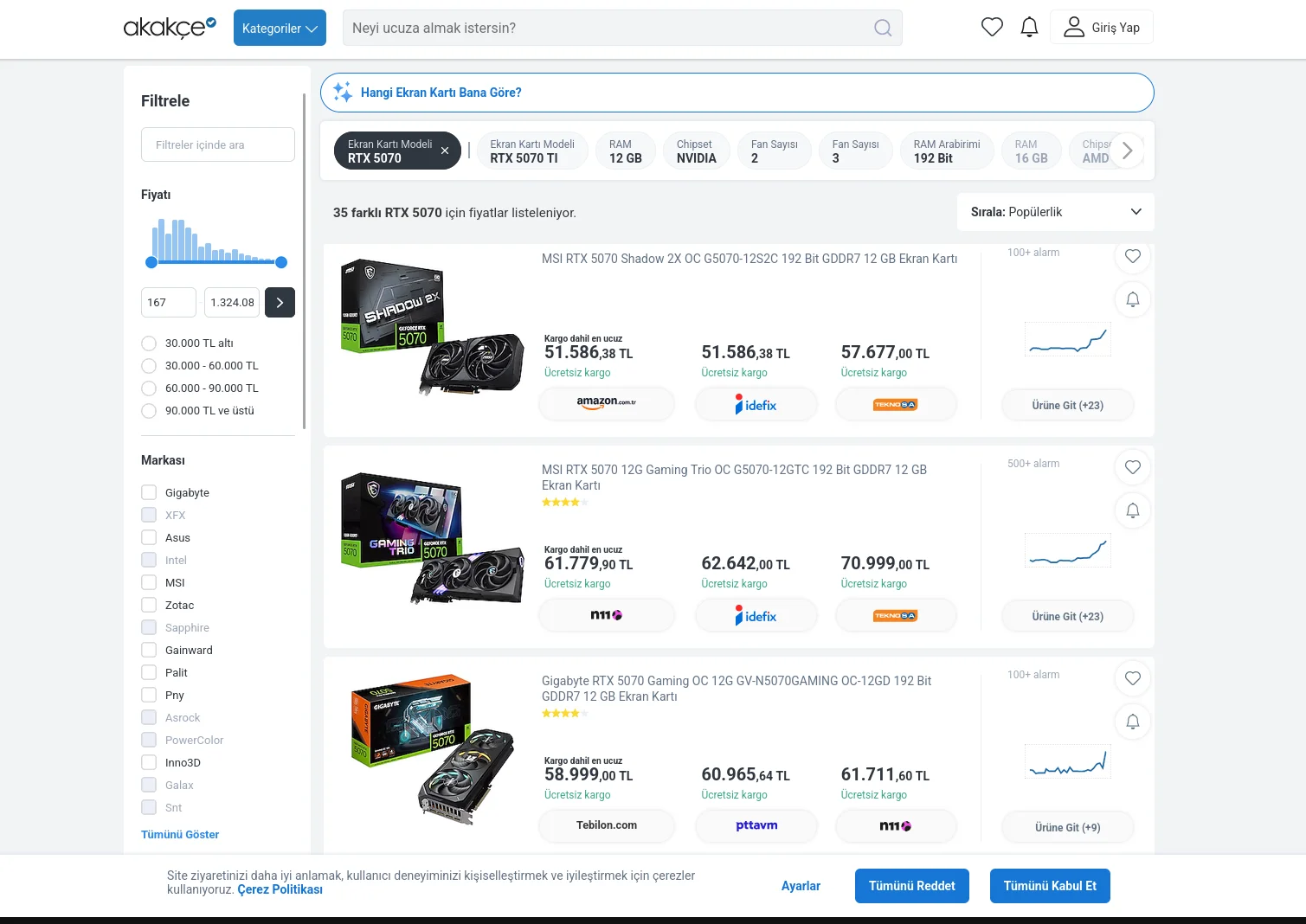
Task: Check the MSI brand checkbox
Action: (149, 582)
